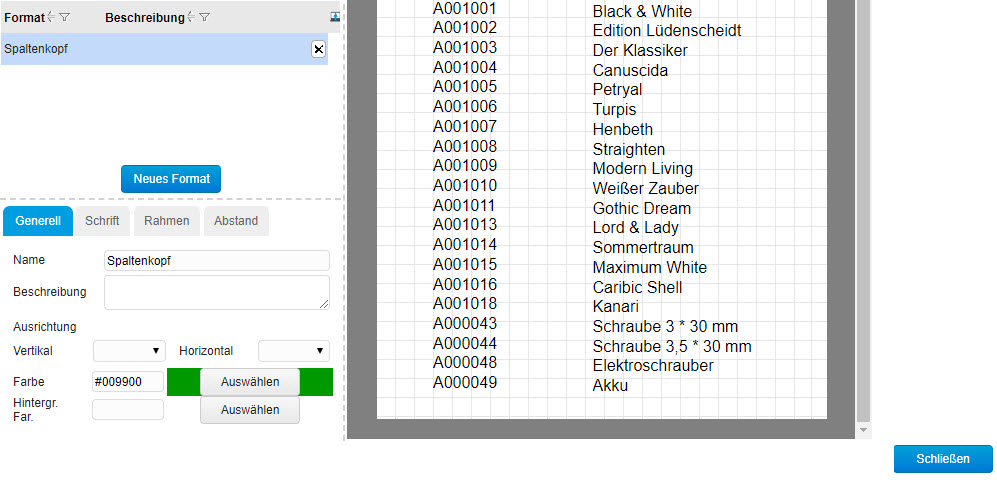Click the Neues Format button
This screenshot has width=997, height=485.
pos(171,179)
